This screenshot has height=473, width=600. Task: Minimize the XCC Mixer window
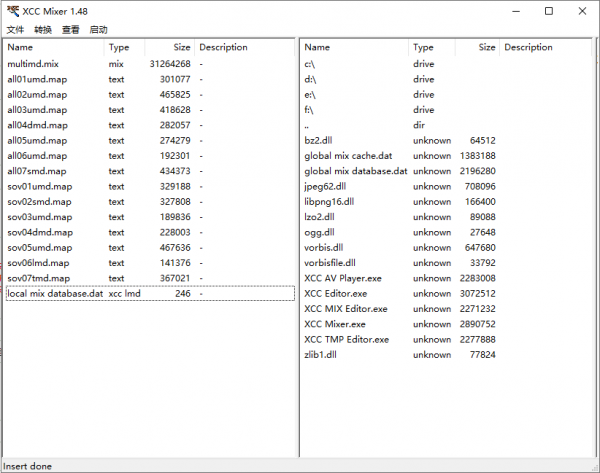tap(516, 11)
